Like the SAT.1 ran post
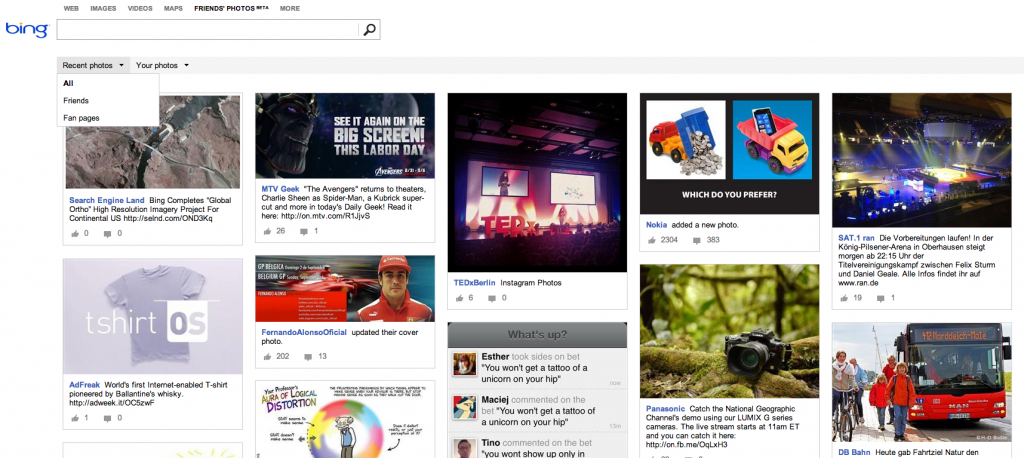Image resolution: width=1024 pixels, height=458 pixels. click(844, 298)
